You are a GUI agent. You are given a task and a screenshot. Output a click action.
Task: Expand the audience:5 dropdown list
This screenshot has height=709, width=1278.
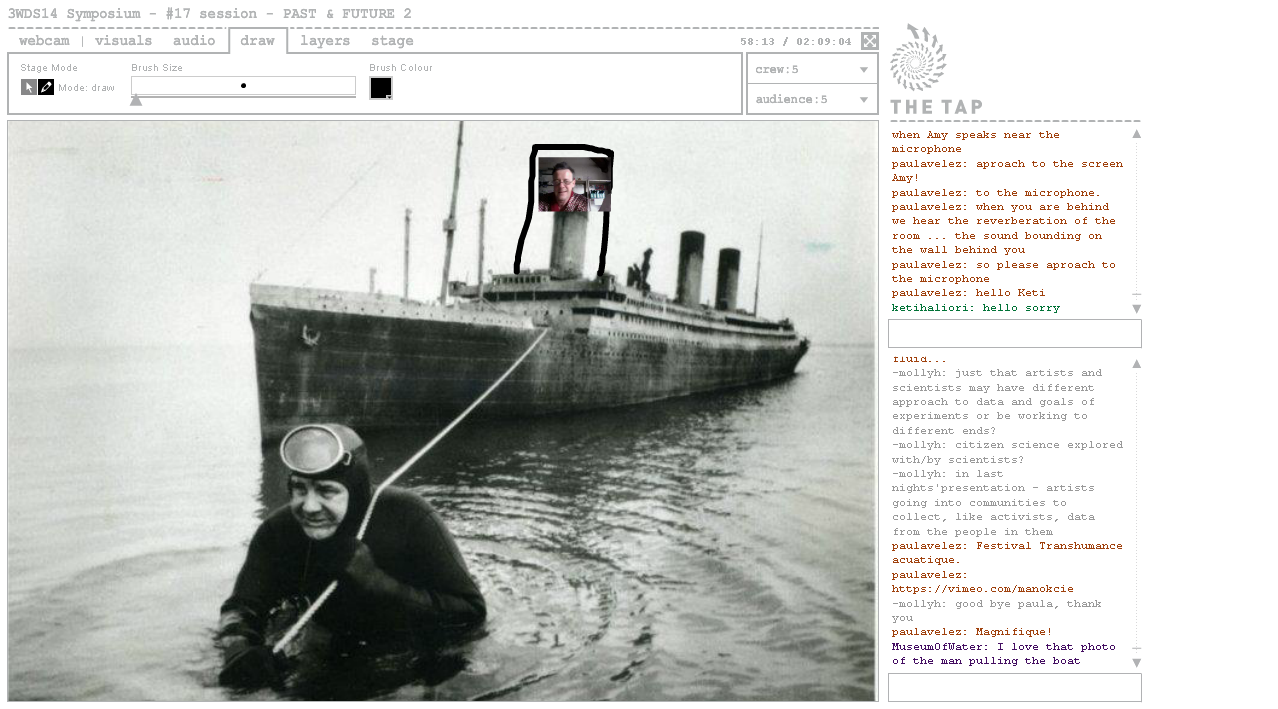tap(812, 99)
